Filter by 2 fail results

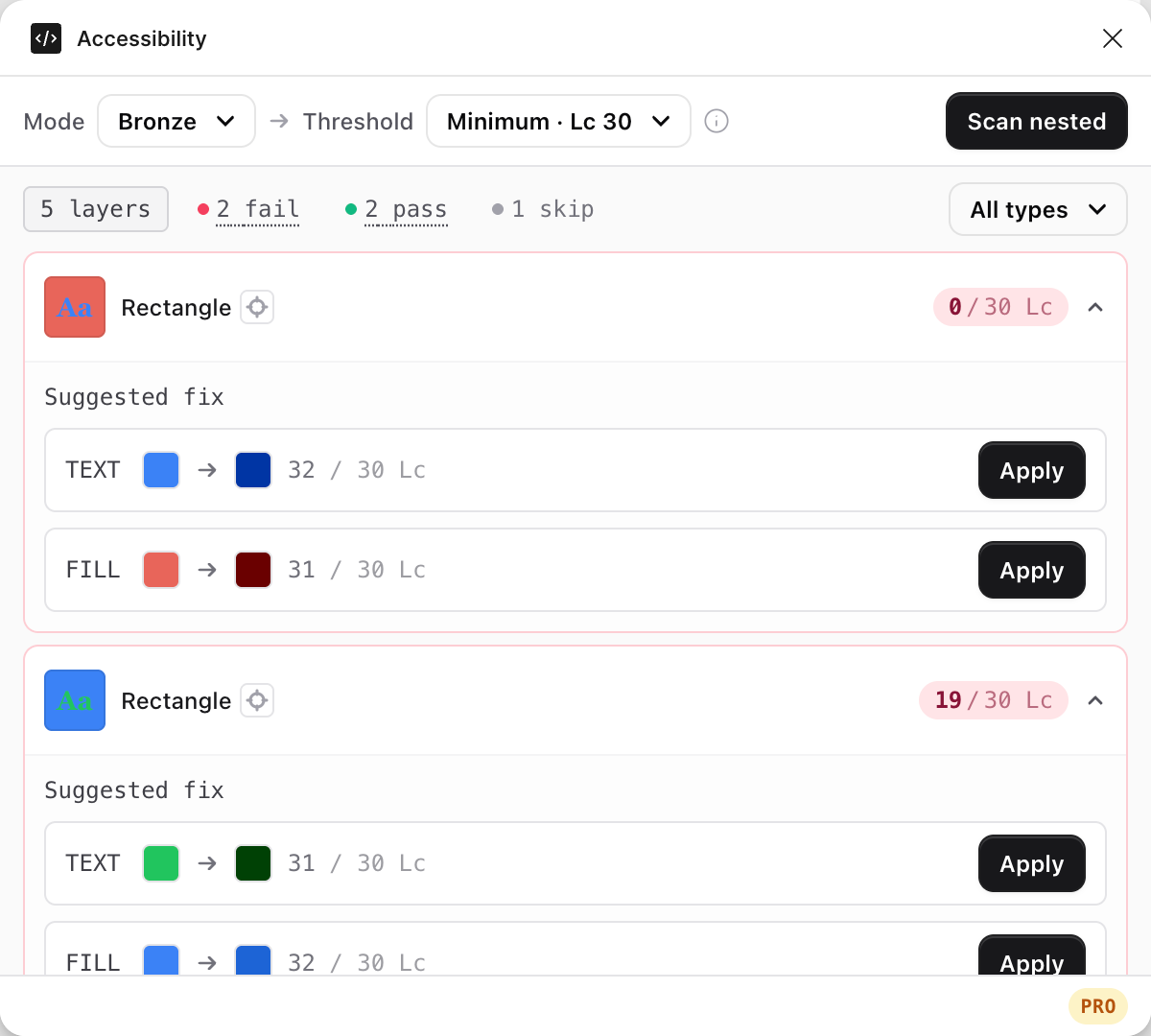tap(249, 209)
